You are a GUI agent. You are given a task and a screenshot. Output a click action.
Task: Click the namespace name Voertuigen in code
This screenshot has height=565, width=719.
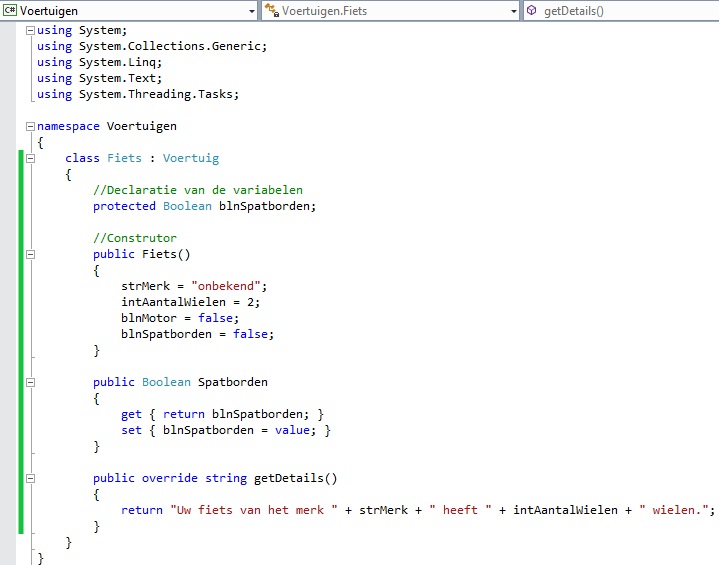point(142,126)
